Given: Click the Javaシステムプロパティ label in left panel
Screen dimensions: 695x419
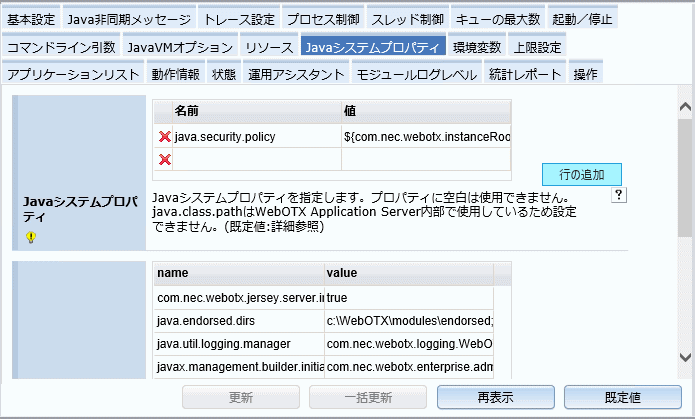Looking at the screenshot, I should click(80, 209).
